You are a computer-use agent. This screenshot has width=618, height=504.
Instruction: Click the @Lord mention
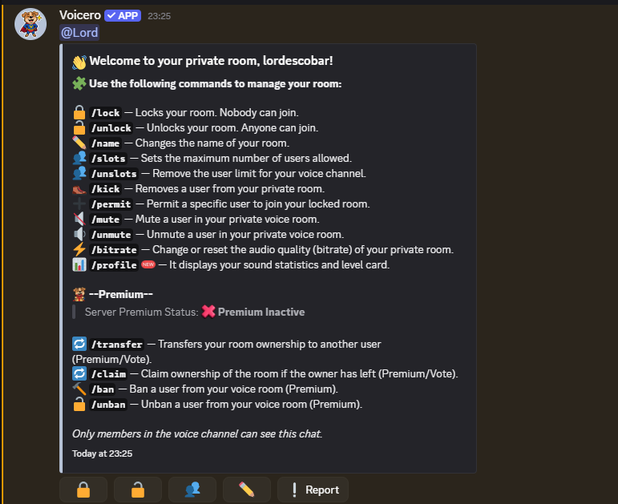(x=80, y=33)
